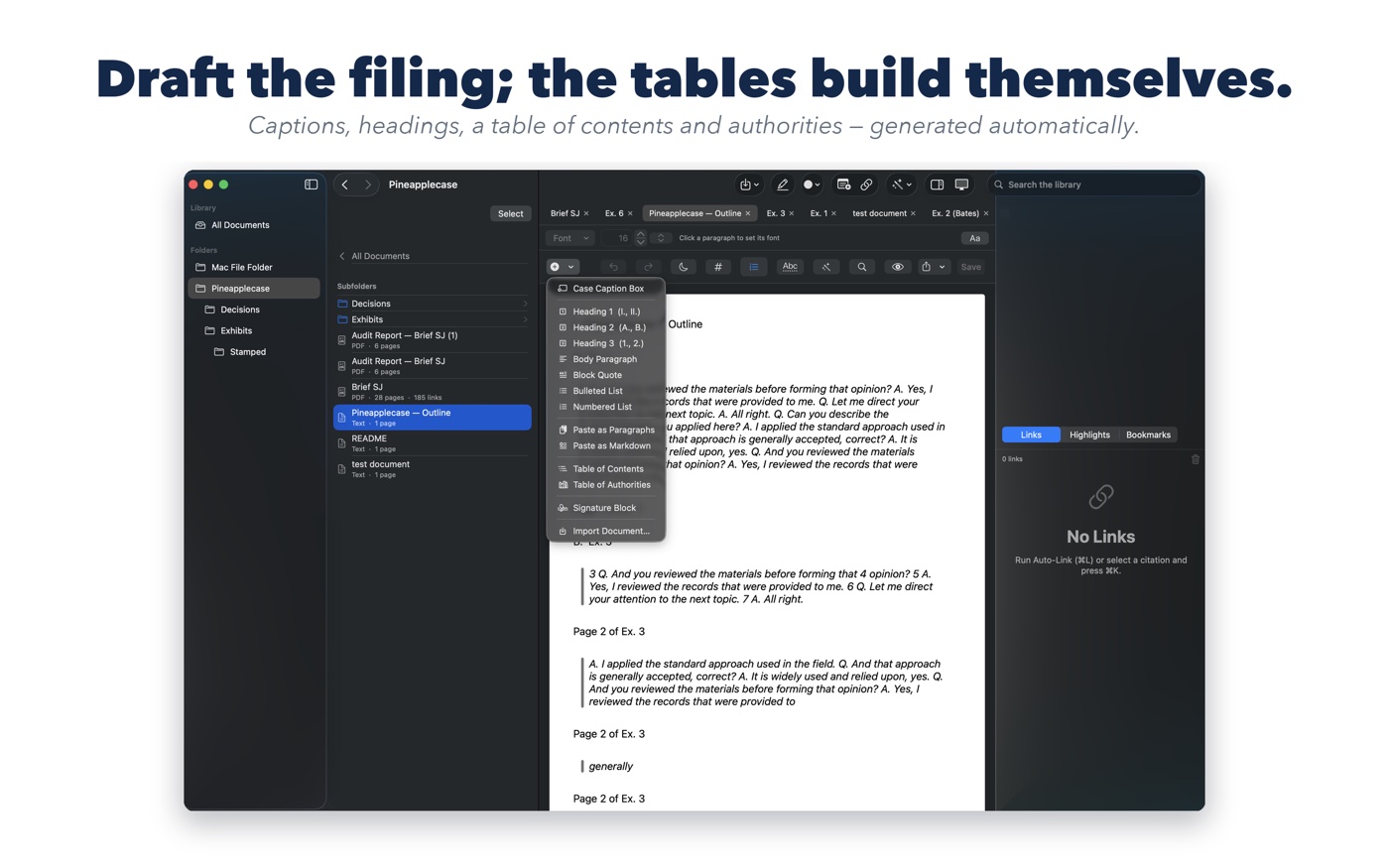Insert Signature Block from menu
Image resolution: width=1389 pixels, height=868 pixels.
[606, 508]
